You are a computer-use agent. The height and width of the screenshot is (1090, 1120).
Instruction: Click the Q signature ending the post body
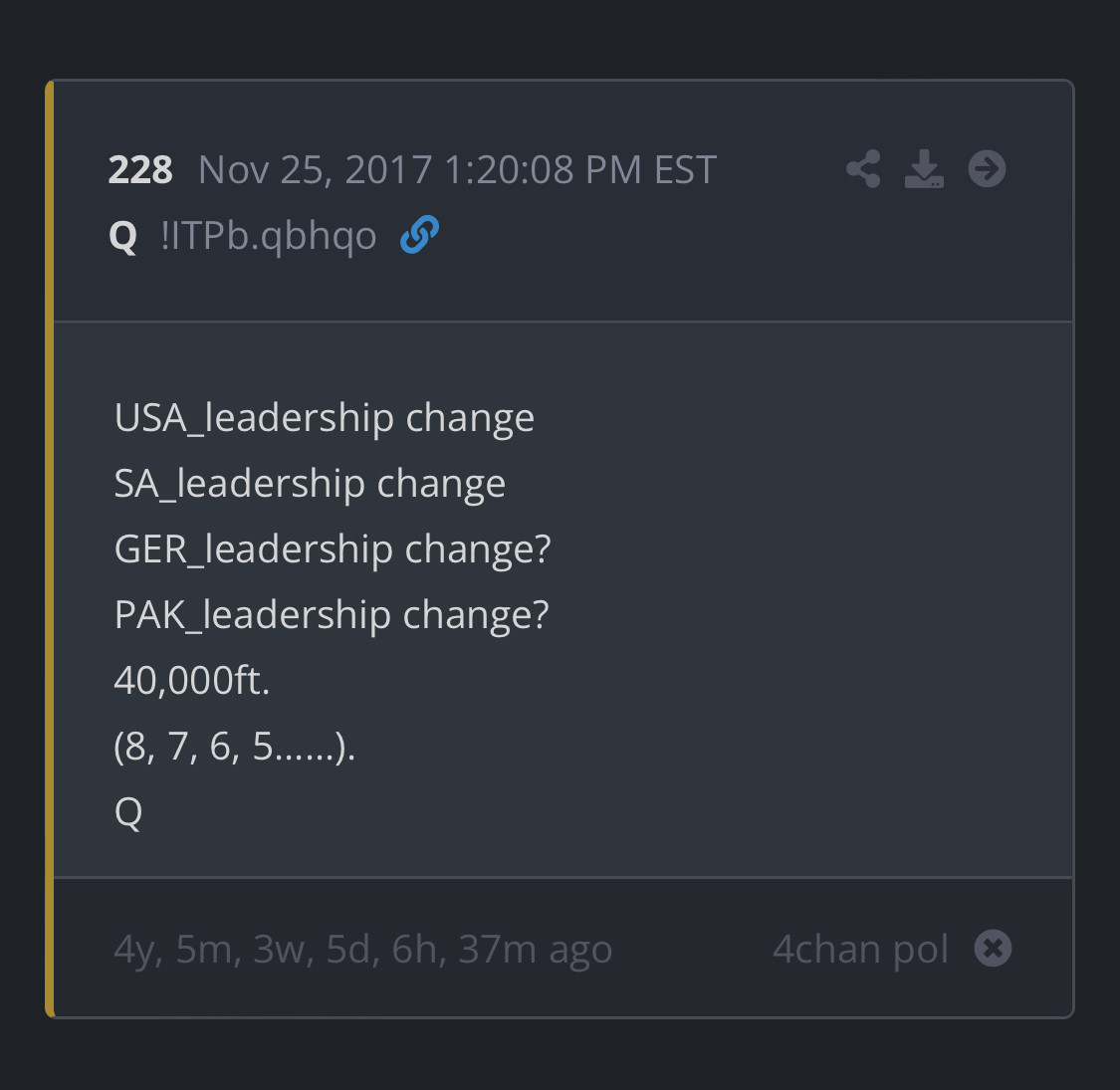[x=128, y=812]
